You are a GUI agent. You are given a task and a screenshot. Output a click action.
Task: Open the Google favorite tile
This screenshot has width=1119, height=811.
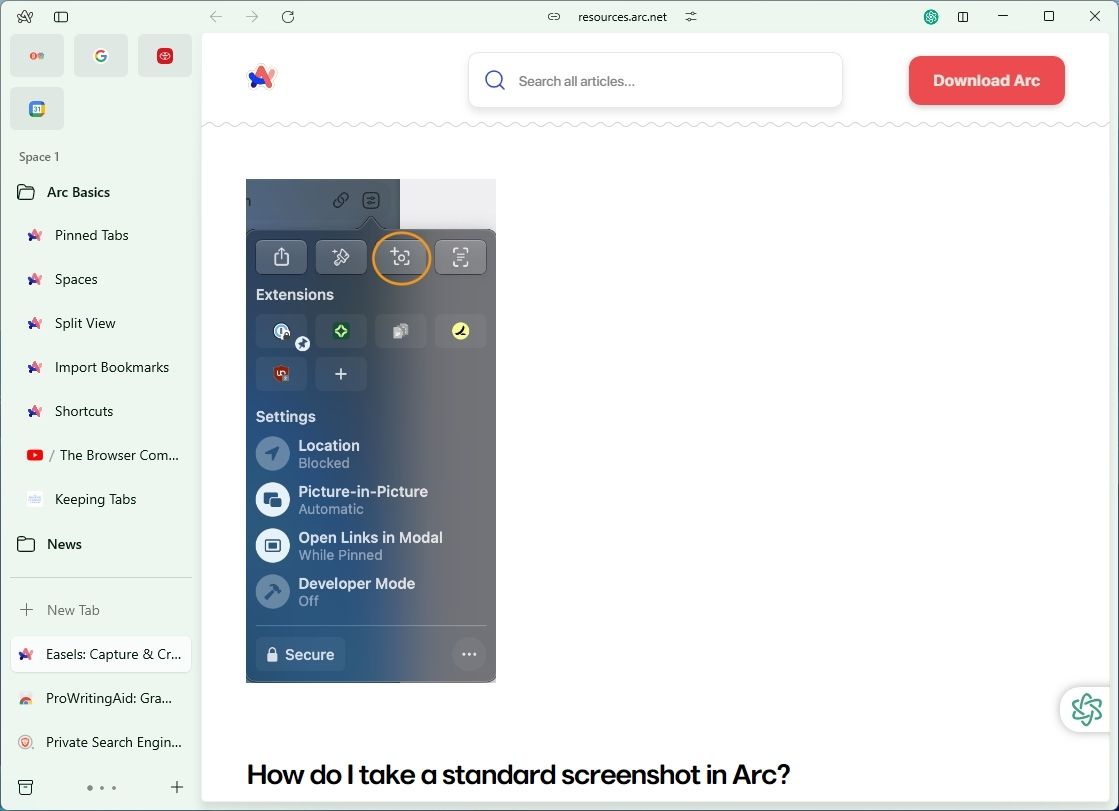(x=101, y=55)
